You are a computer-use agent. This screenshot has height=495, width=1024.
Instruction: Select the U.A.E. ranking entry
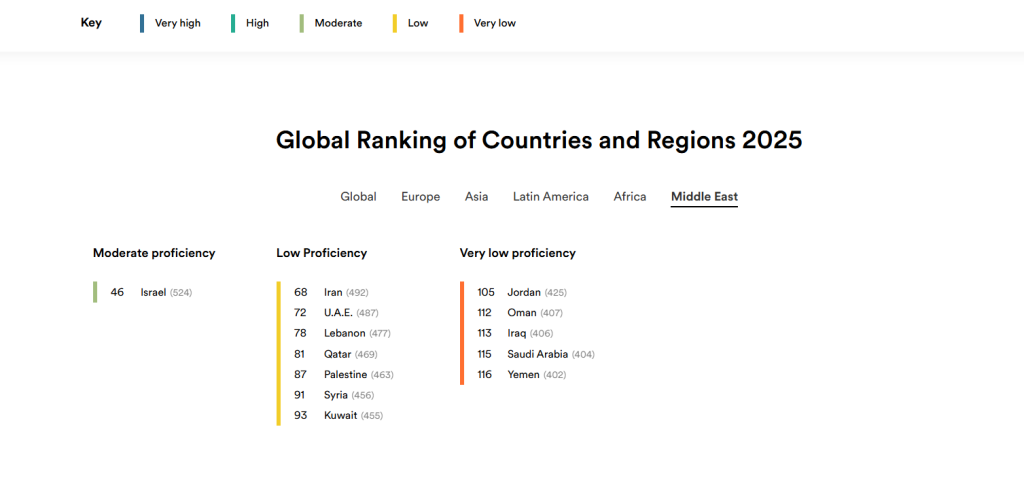338,313
